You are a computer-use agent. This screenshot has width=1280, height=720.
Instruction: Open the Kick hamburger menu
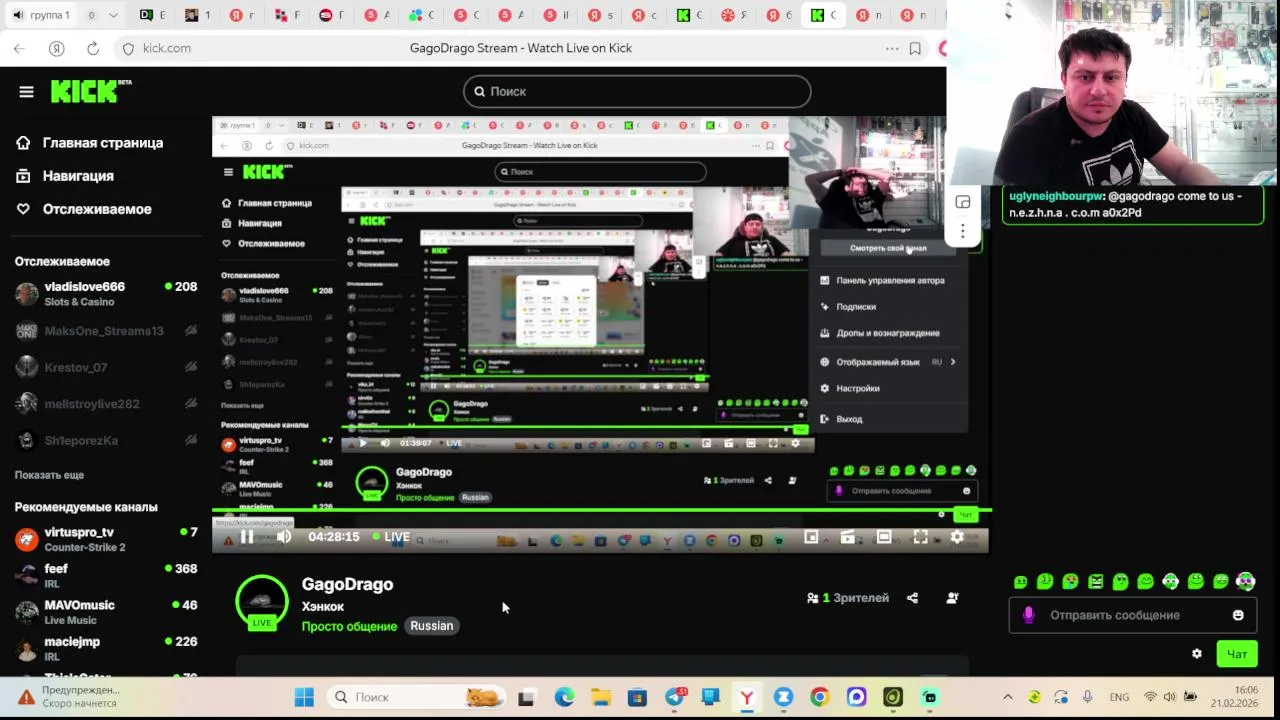tap(26, 92)
